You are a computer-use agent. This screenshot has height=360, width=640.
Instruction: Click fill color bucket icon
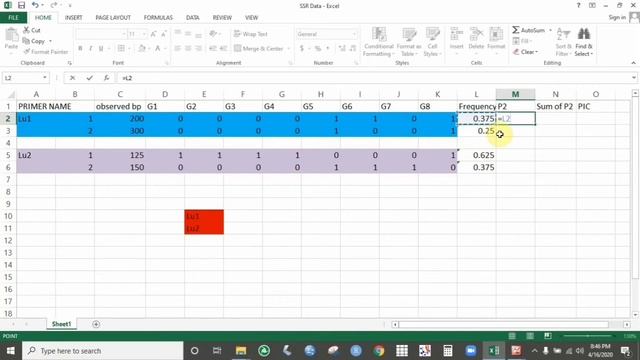coord(141,49)
